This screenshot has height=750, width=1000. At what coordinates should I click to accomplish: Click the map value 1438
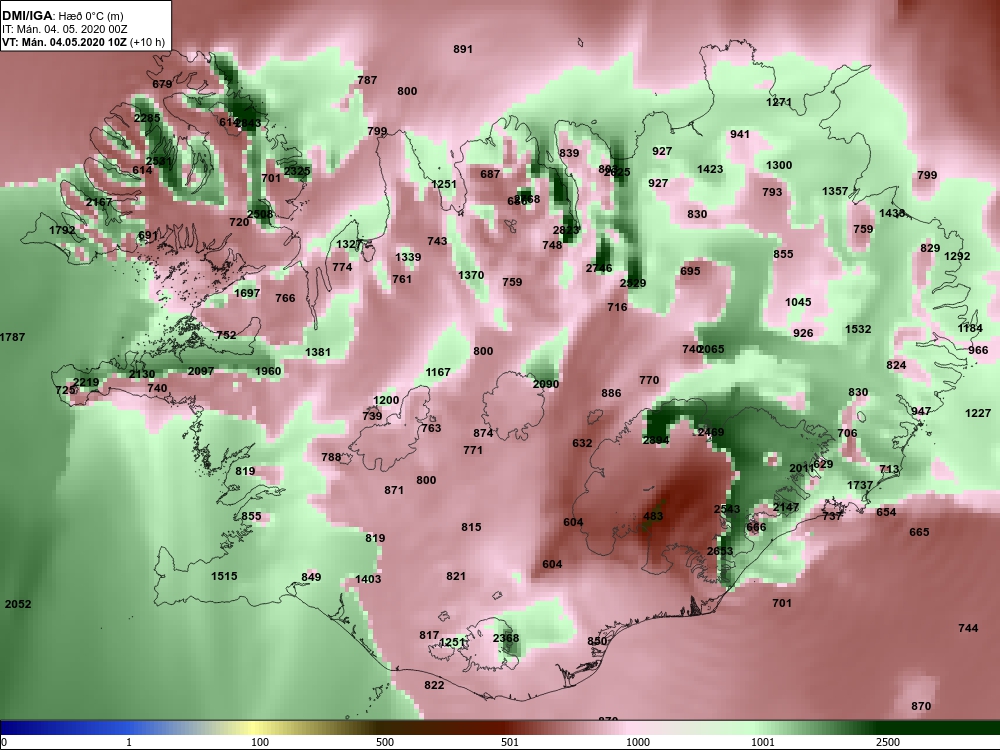[892, 213]
